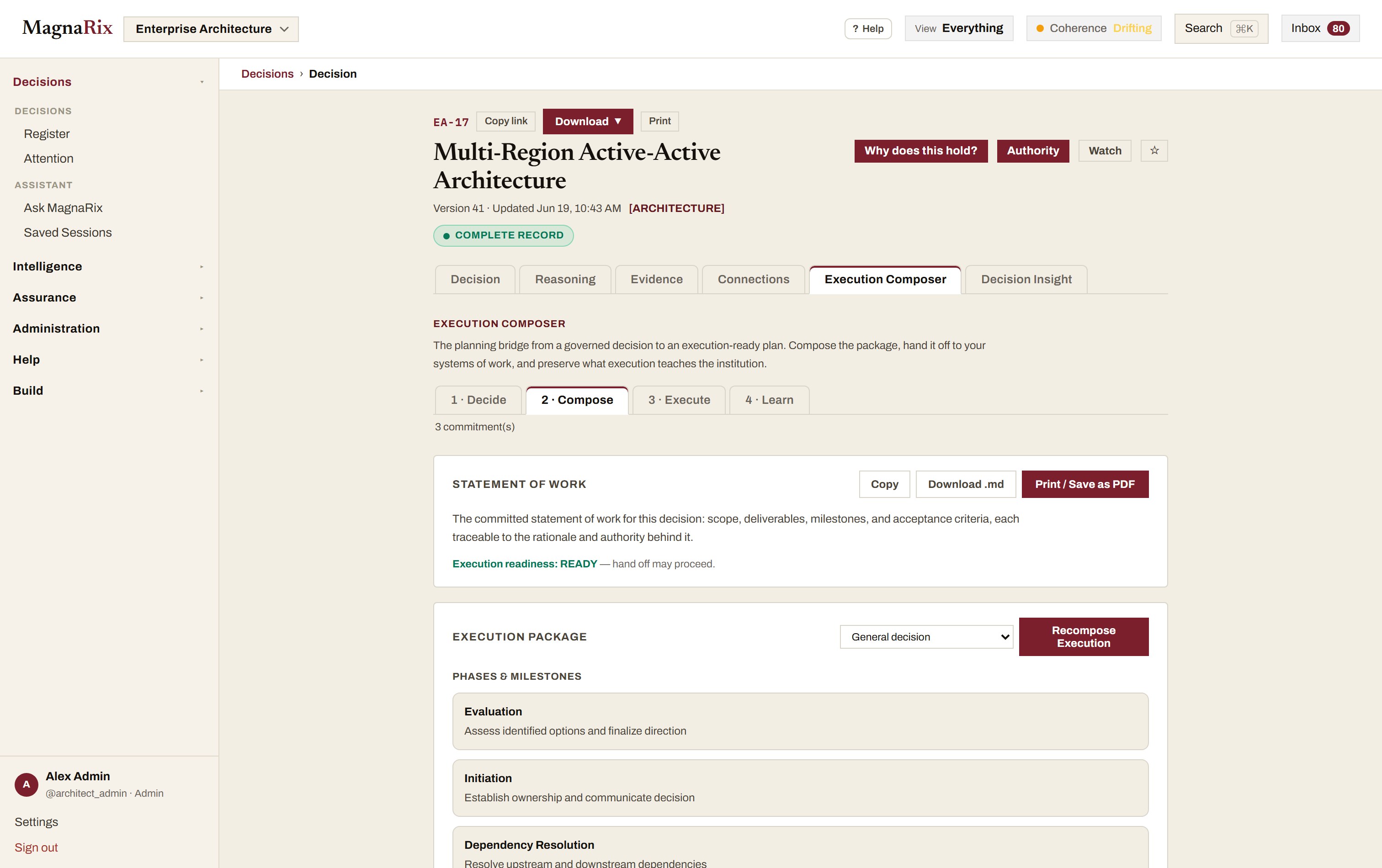Open the Initiation phase card
This screenshot has width=1382, height=868.
tap(800, 788)
